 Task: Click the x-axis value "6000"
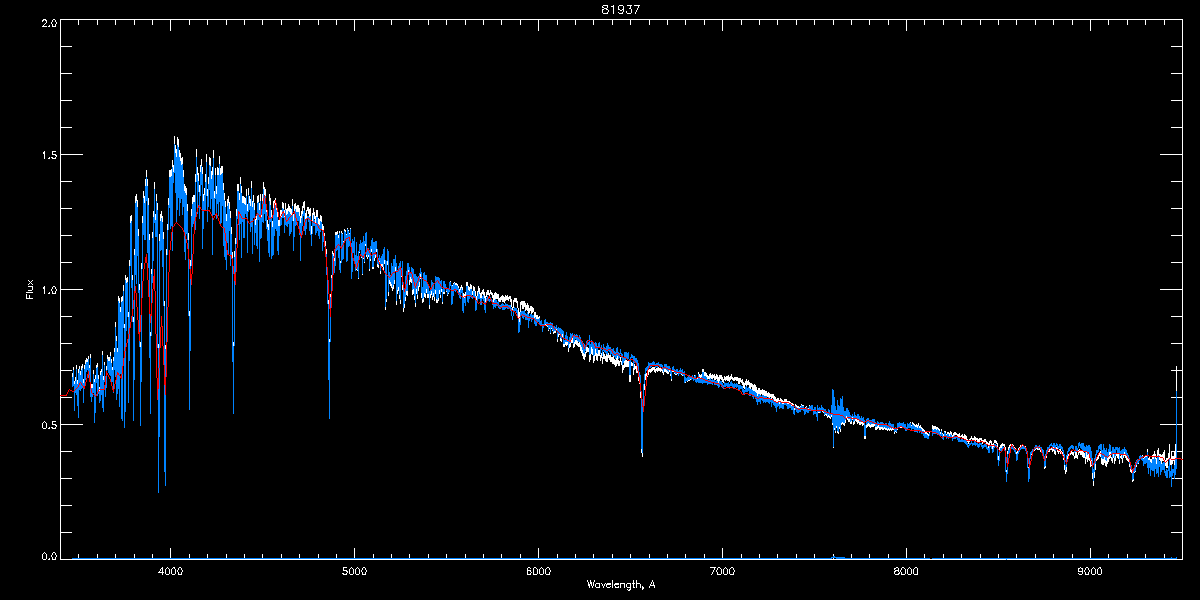click(539, 571)
